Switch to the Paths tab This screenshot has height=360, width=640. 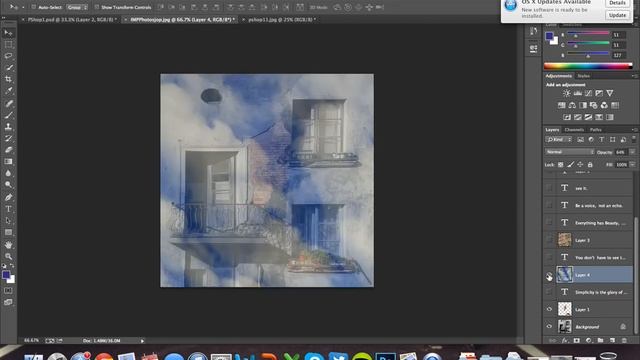596,129
